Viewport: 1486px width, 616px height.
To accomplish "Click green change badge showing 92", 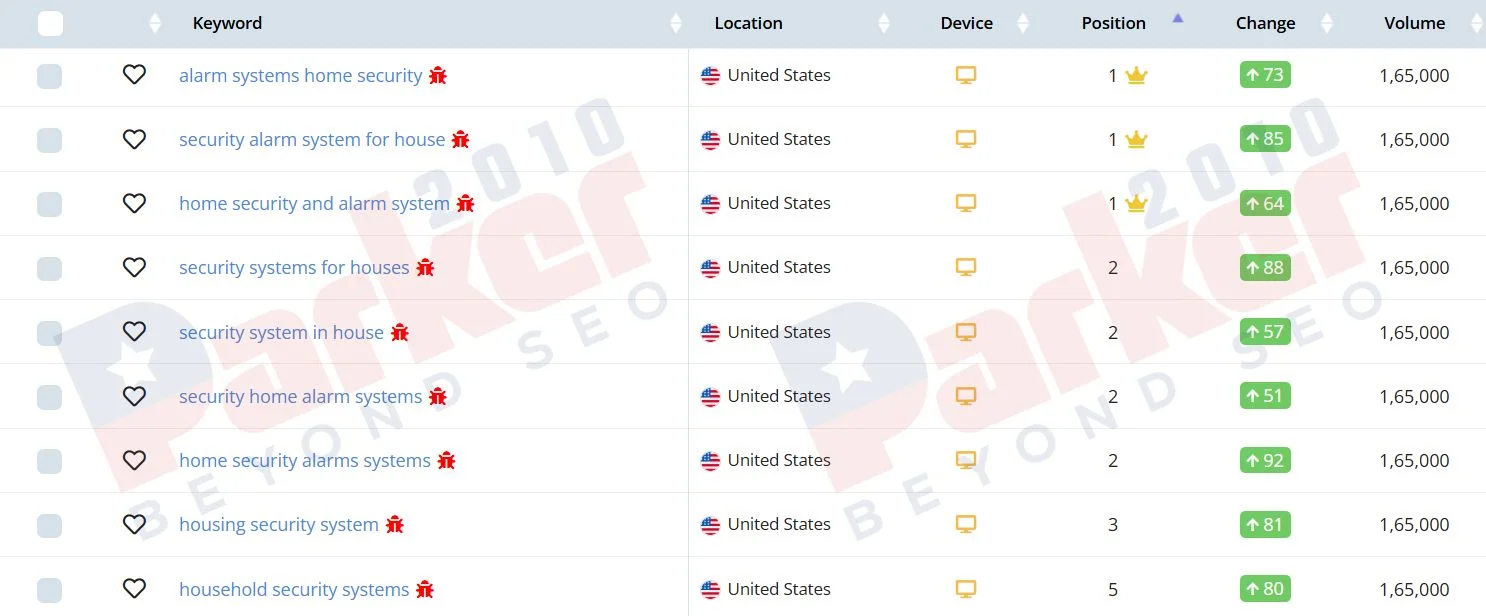I will pos(1265,460).
